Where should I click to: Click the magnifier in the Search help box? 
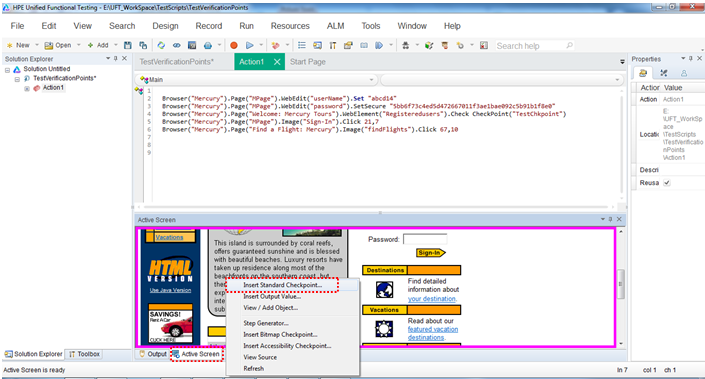click(x=569, y=45)
